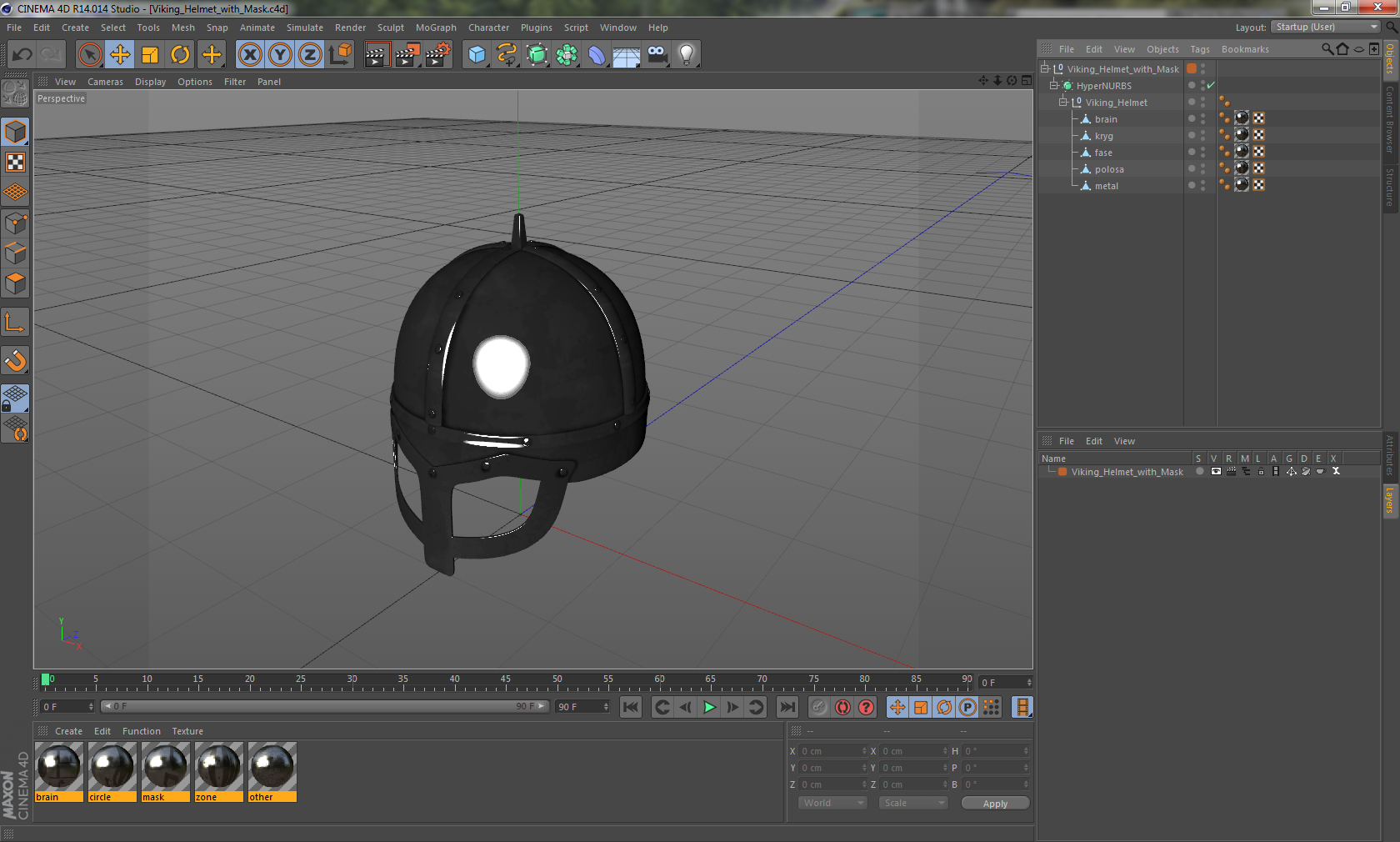Select the fase object
This screenshot has height=842, width=1400.
click(x=1103, y=153)
